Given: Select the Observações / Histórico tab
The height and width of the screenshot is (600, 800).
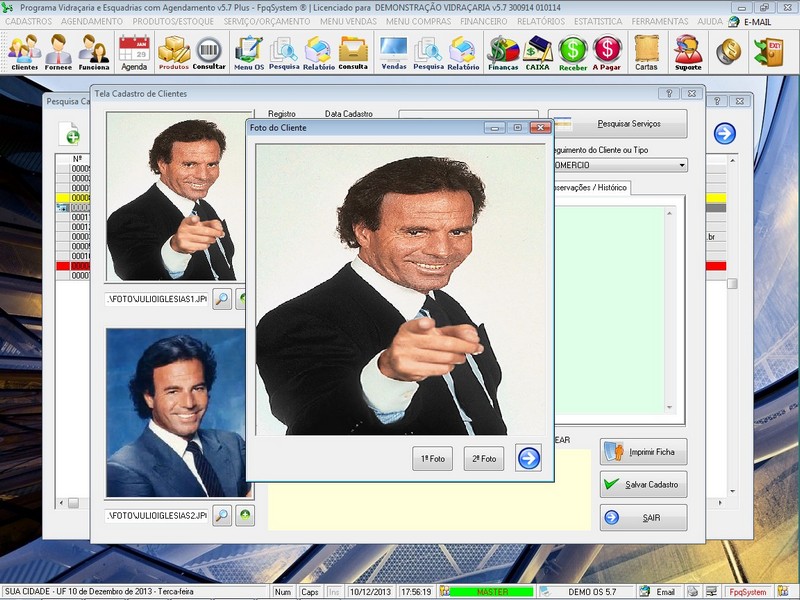Looking at the screenshot, I should [x=591, y=187].
